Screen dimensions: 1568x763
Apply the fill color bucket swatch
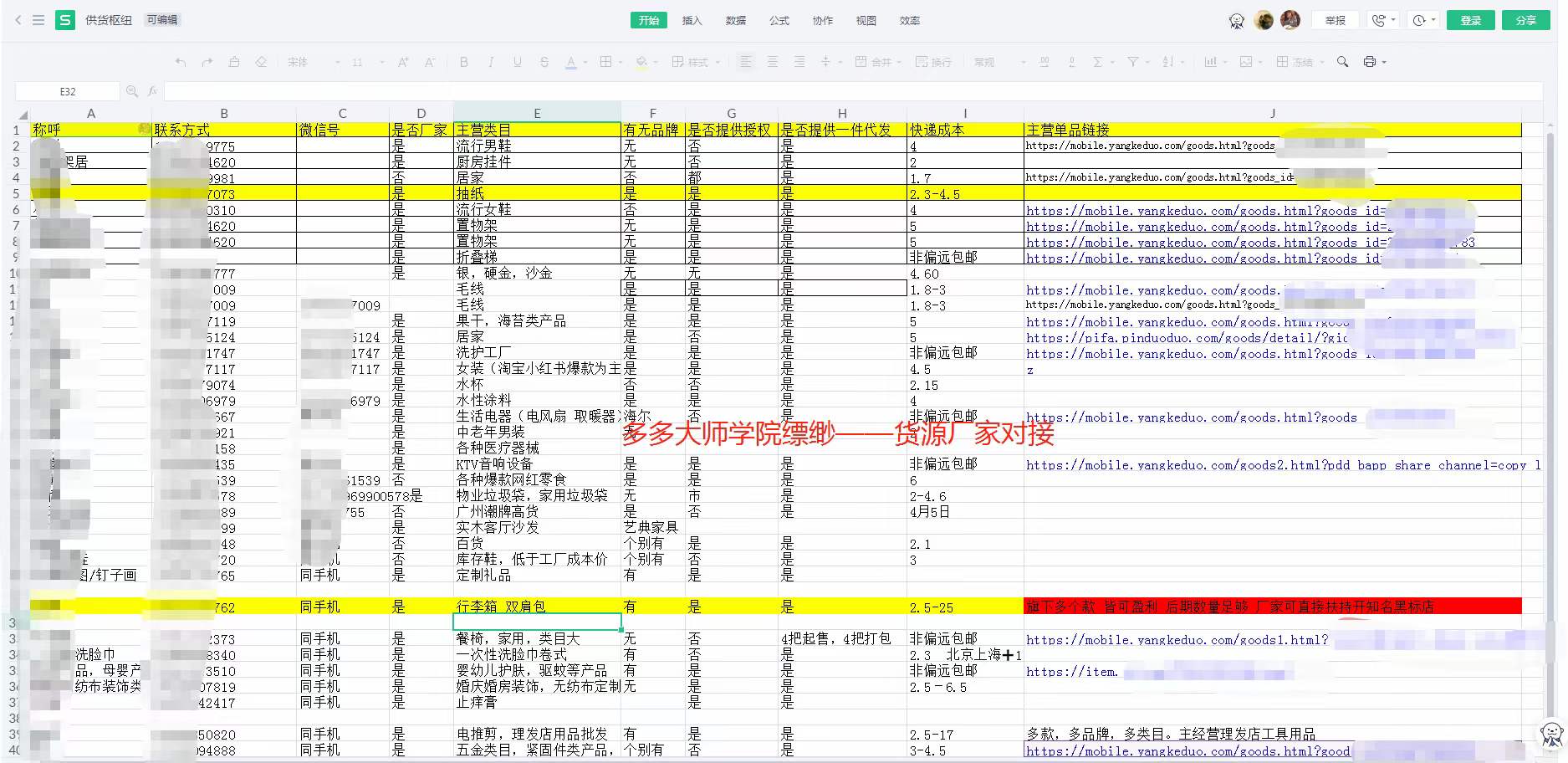pyautogui.click(x=641, y=62)
